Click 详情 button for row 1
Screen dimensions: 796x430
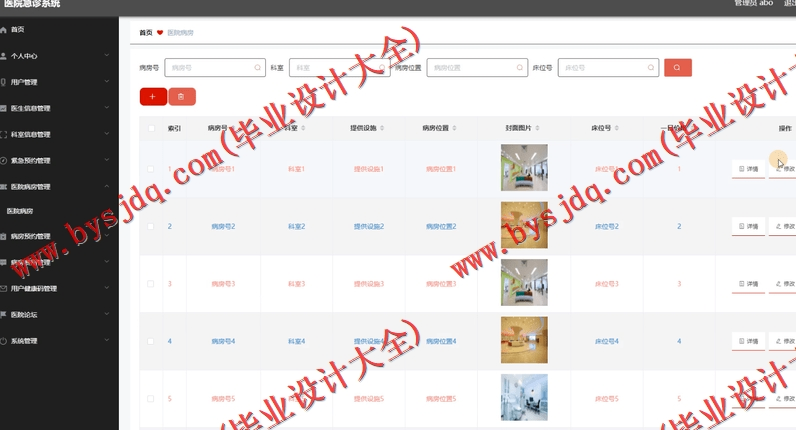click(748, 169)
